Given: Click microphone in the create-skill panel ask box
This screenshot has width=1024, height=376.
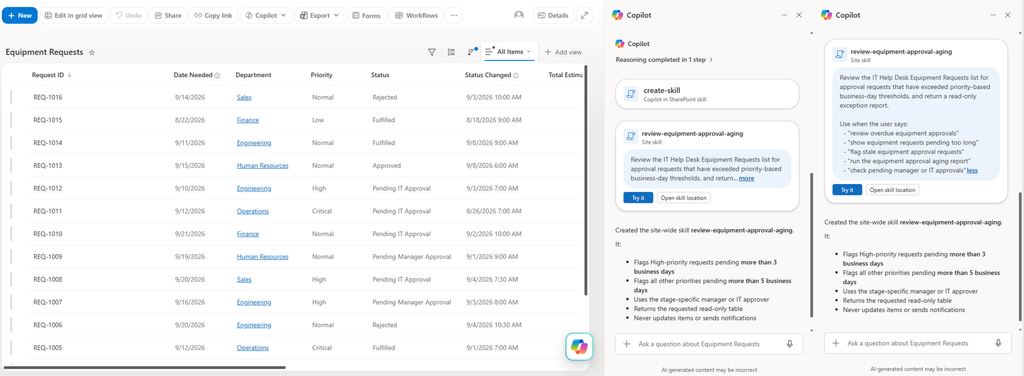Looking at the screenshot, I should [790, 343].
